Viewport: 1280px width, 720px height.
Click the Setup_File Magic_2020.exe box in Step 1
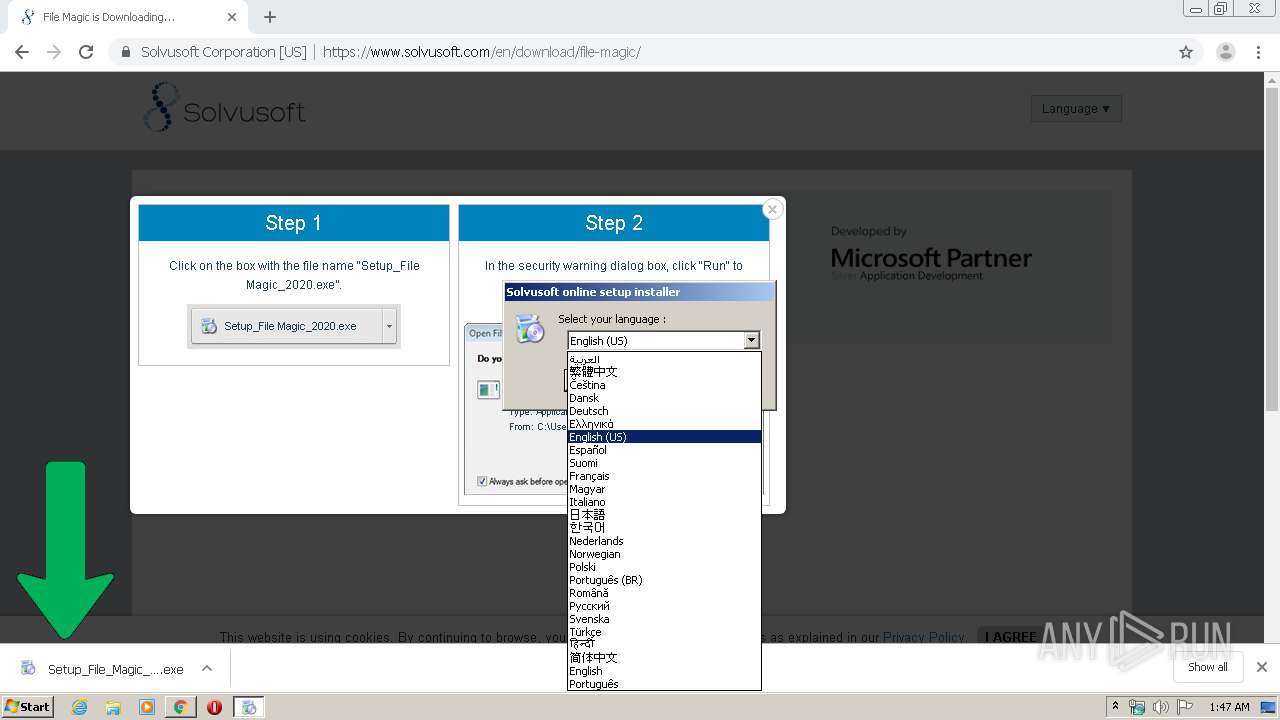click(288, 326)
